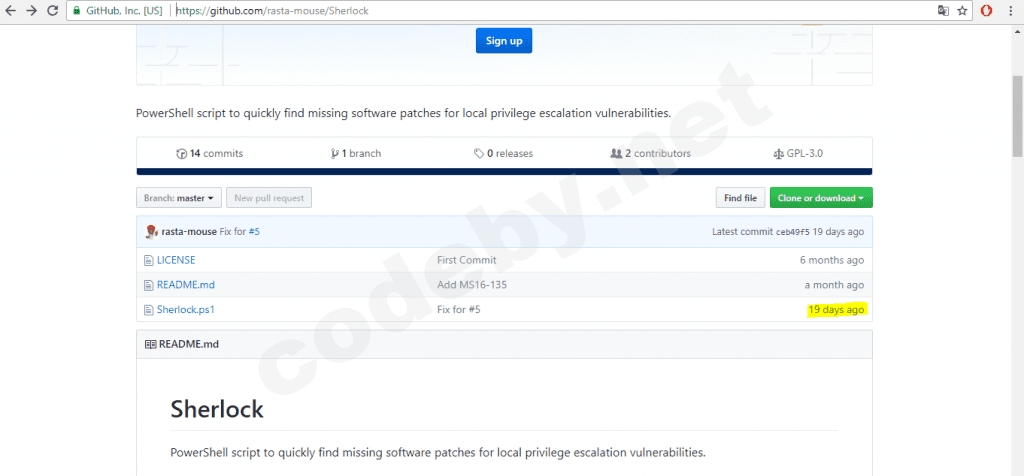Image resolution: width=1024 pixels, height=476 pixels.
Task: Click the README.md panel header title
Action: tap(189, 344)
